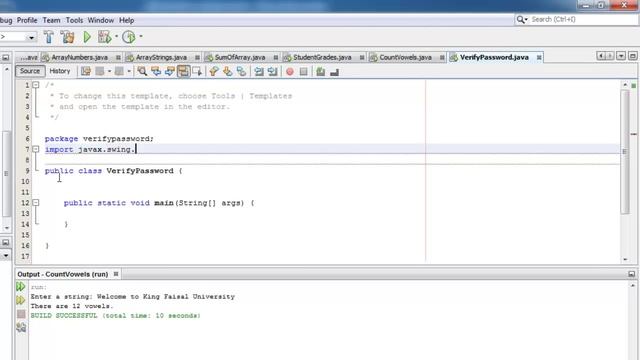The width and height of the screenshot is (640, 360).
Task: Open the Team menu
Action: coord(51,20)
